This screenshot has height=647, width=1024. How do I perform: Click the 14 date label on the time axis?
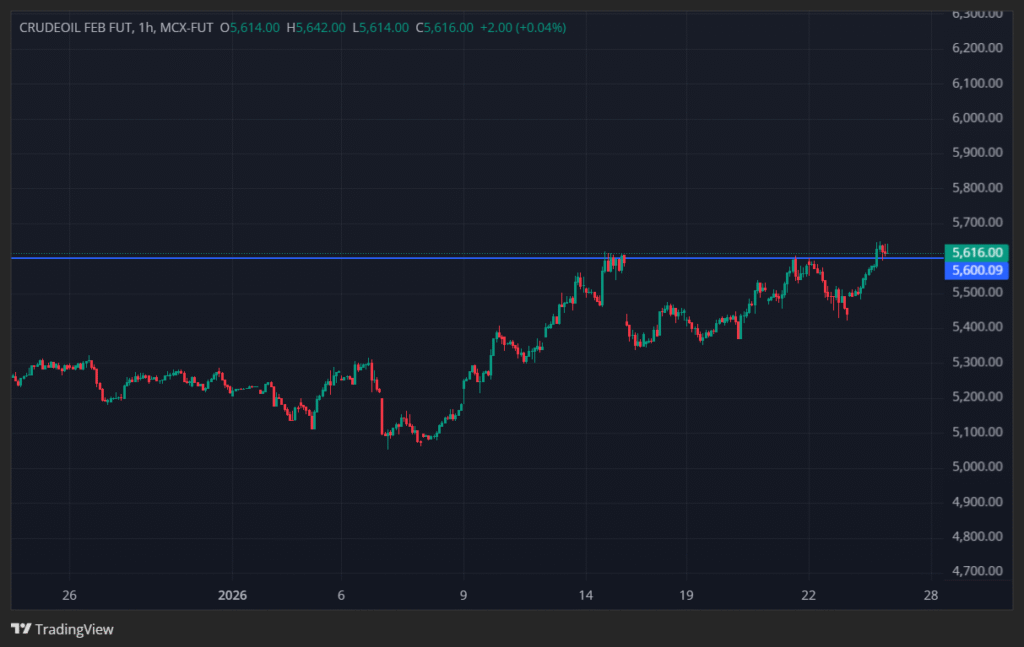[x=586, y=596]
